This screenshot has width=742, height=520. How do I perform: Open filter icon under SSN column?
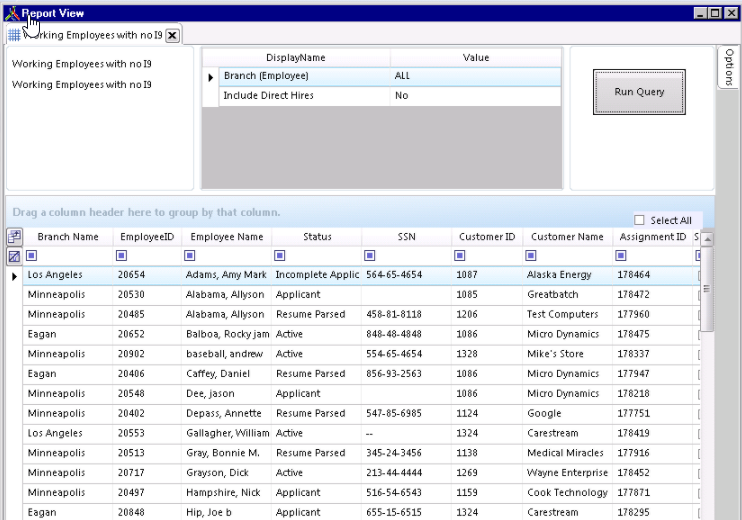(370, 256)
